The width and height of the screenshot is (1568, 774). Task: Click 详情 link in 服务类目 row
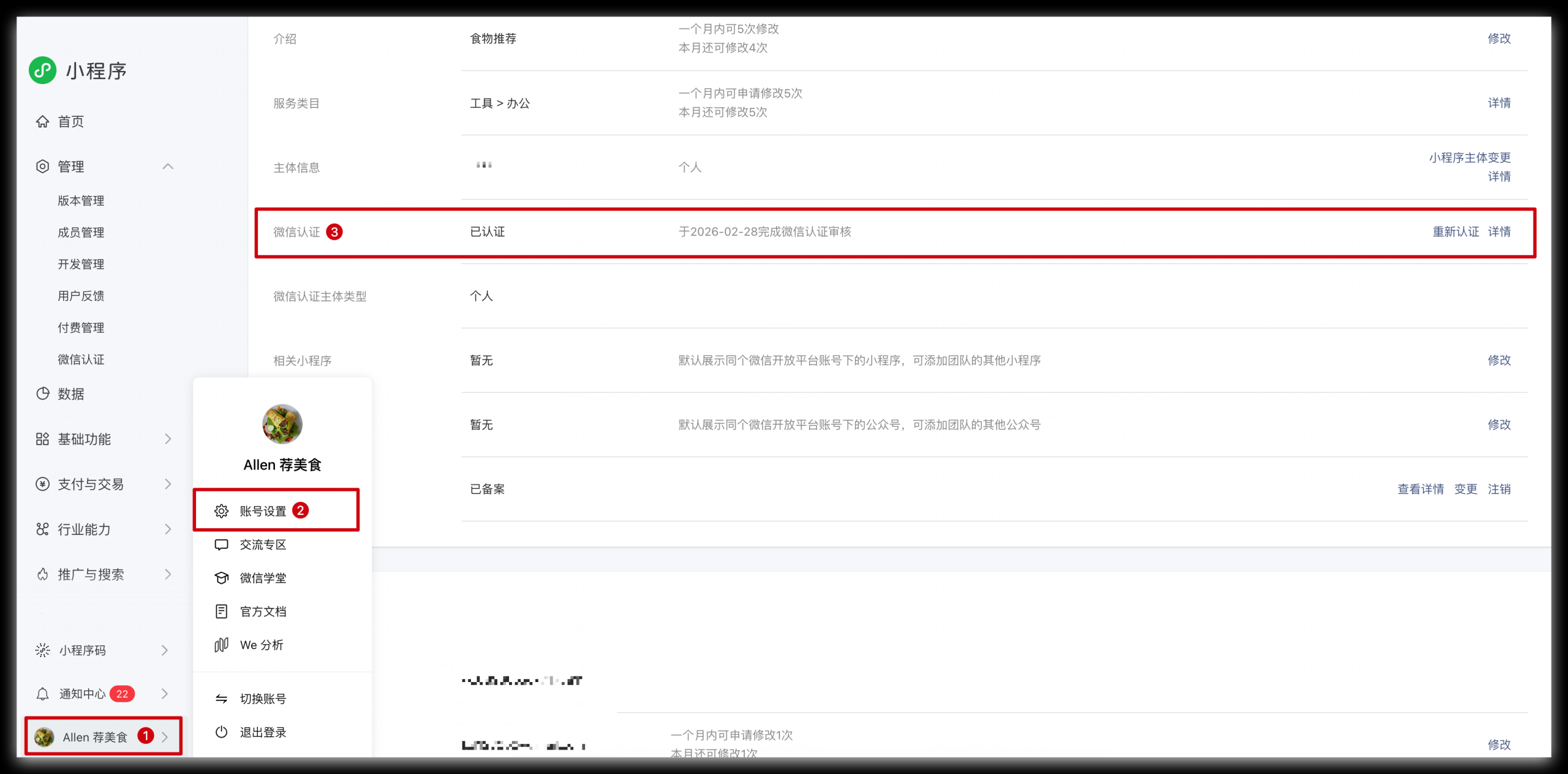point(1499,103)
